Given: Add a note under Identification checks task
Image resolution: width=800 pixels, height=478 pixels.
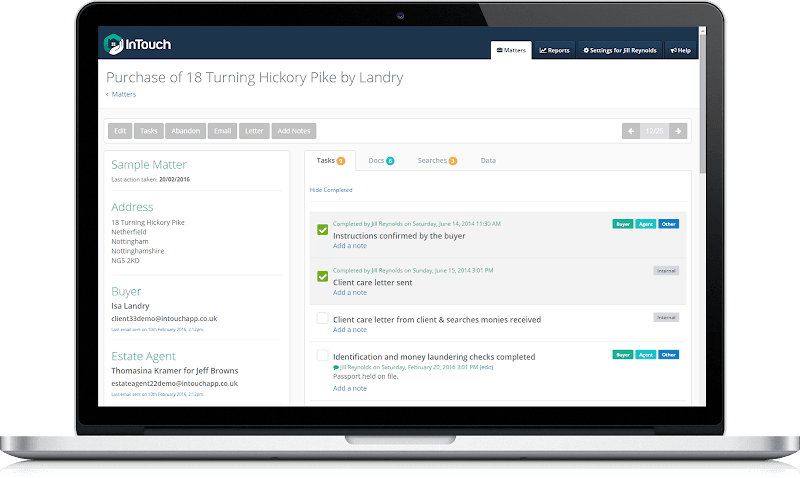Looking at the screenshot, I should click(349, 389).
